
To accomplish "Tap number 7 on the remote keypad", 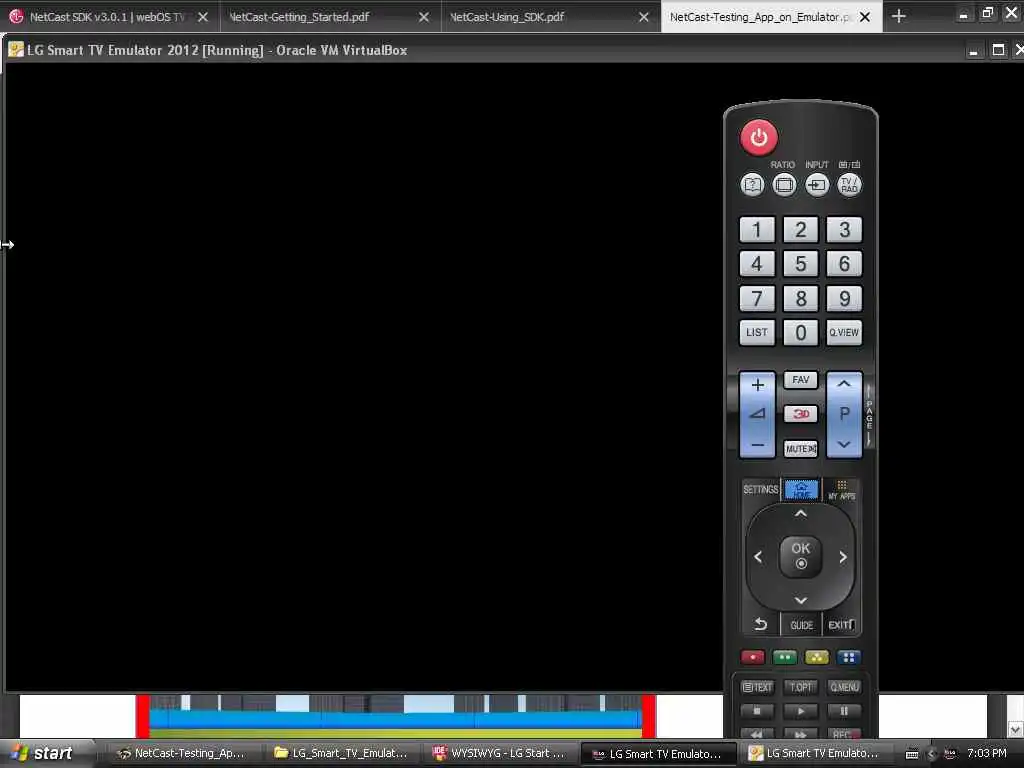I will 757,298.
